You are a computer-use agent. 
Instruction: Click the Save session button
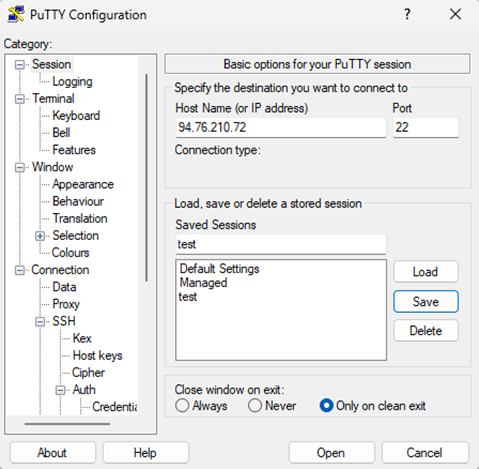pyautogui.click(x=426, y=302)
